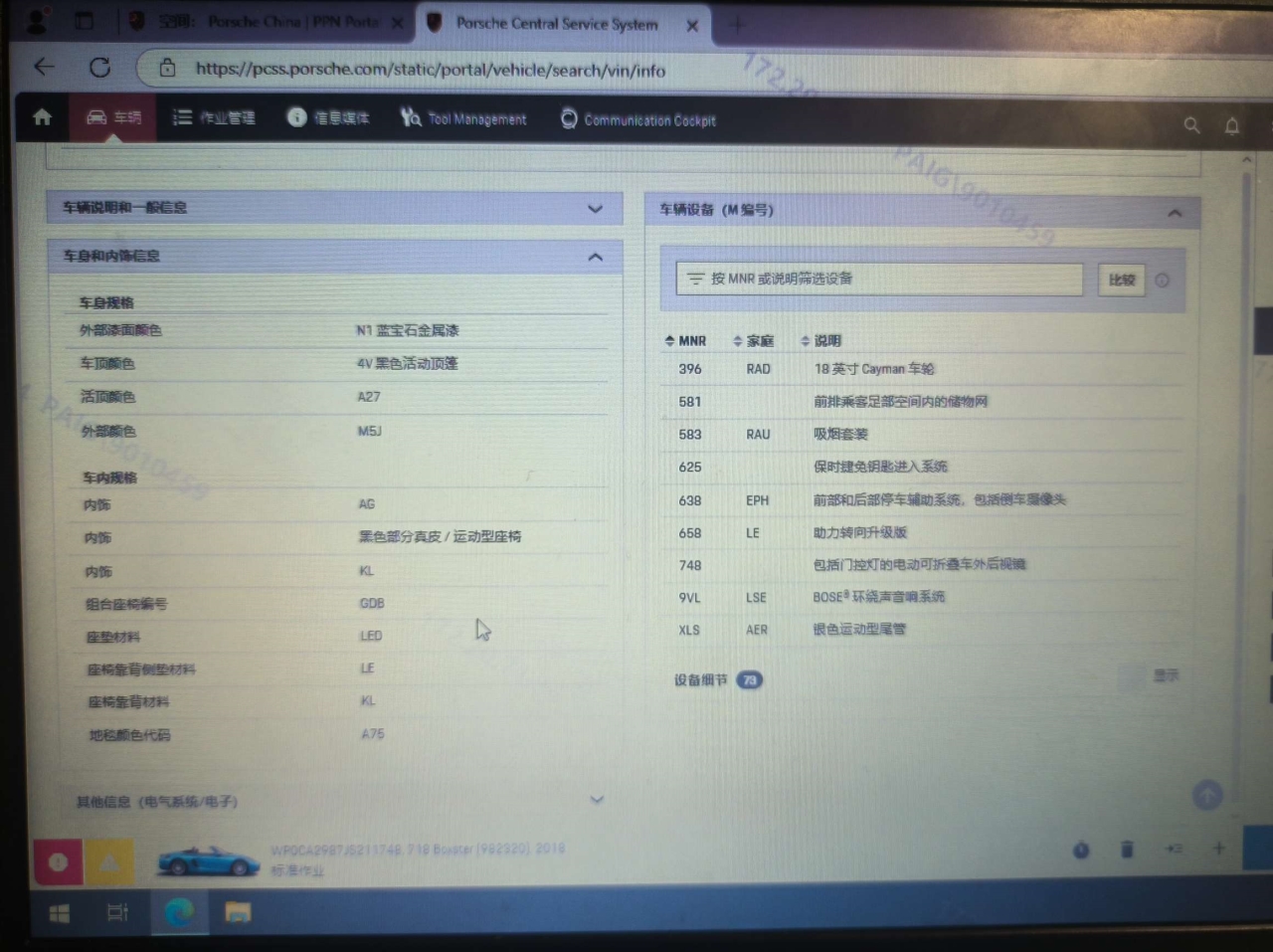Open the Windows Start menu
The height and width of the screenshot is (952, 1273).
point(59,912)
